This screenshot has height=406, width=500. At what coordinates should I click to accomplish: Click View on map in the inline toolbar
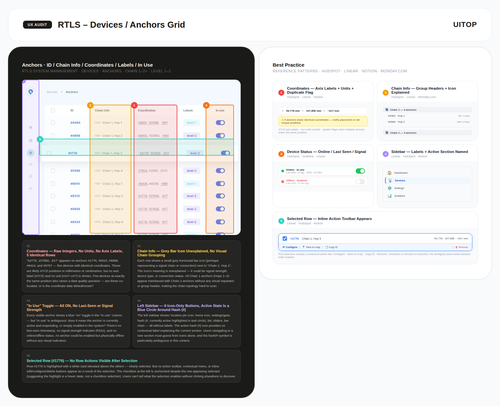pos(311,247)
